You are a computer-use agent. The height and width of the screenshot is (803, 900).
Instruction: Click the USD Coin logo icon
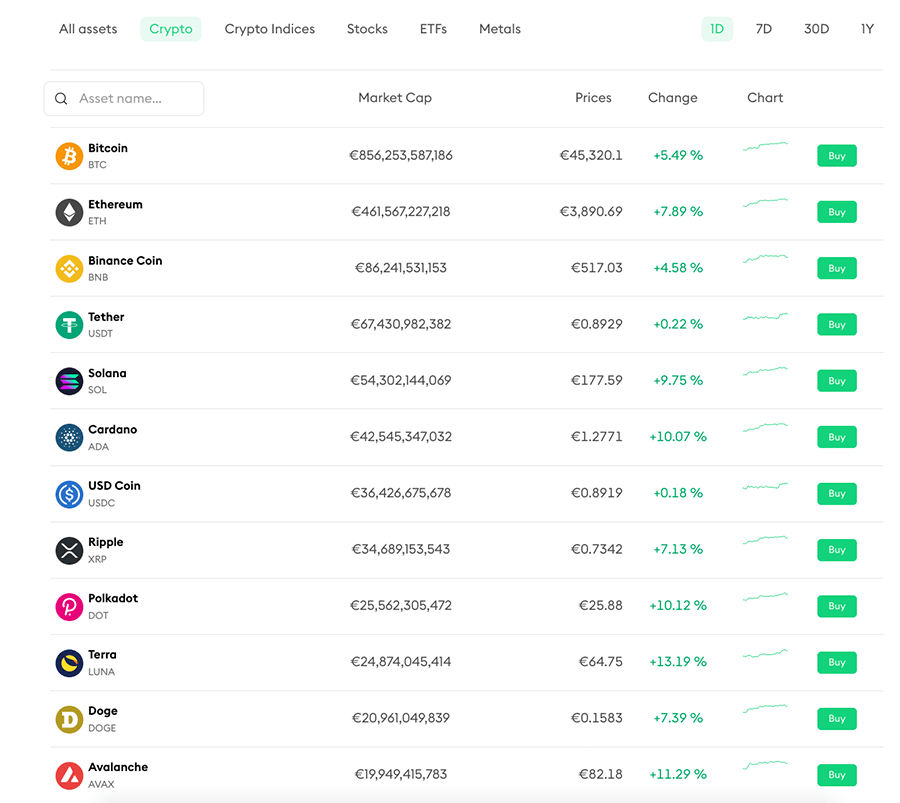(69, 494)
